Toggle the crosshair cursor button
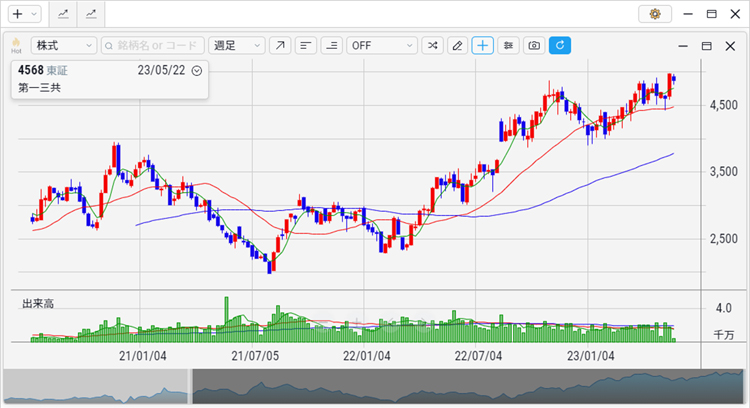The height and width of the screenshot is (408, 750). pyautogui.click(x=483, y=46)
